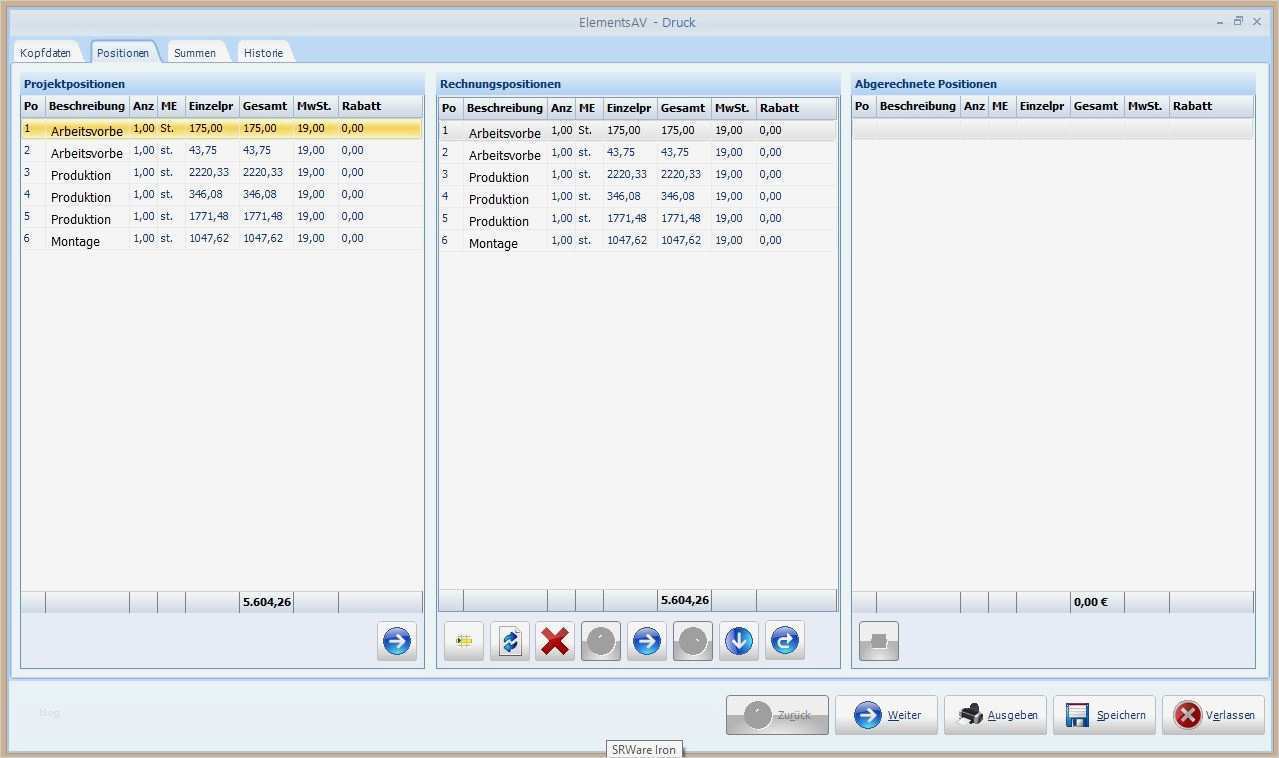Open the Kopfdaten tab
The image size is (1279, 758).
[46, 52]
